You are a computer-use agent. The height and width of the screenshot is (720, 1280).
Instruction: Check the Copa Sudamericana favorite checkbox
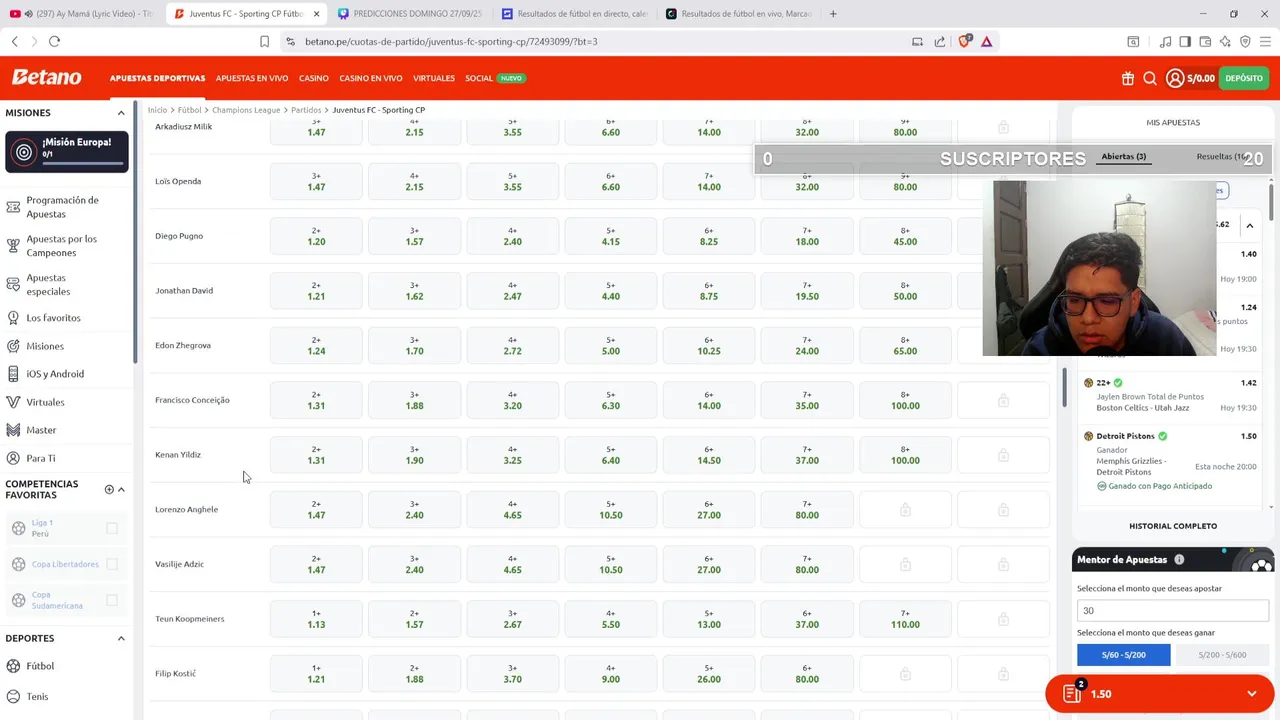click(112, 600)
